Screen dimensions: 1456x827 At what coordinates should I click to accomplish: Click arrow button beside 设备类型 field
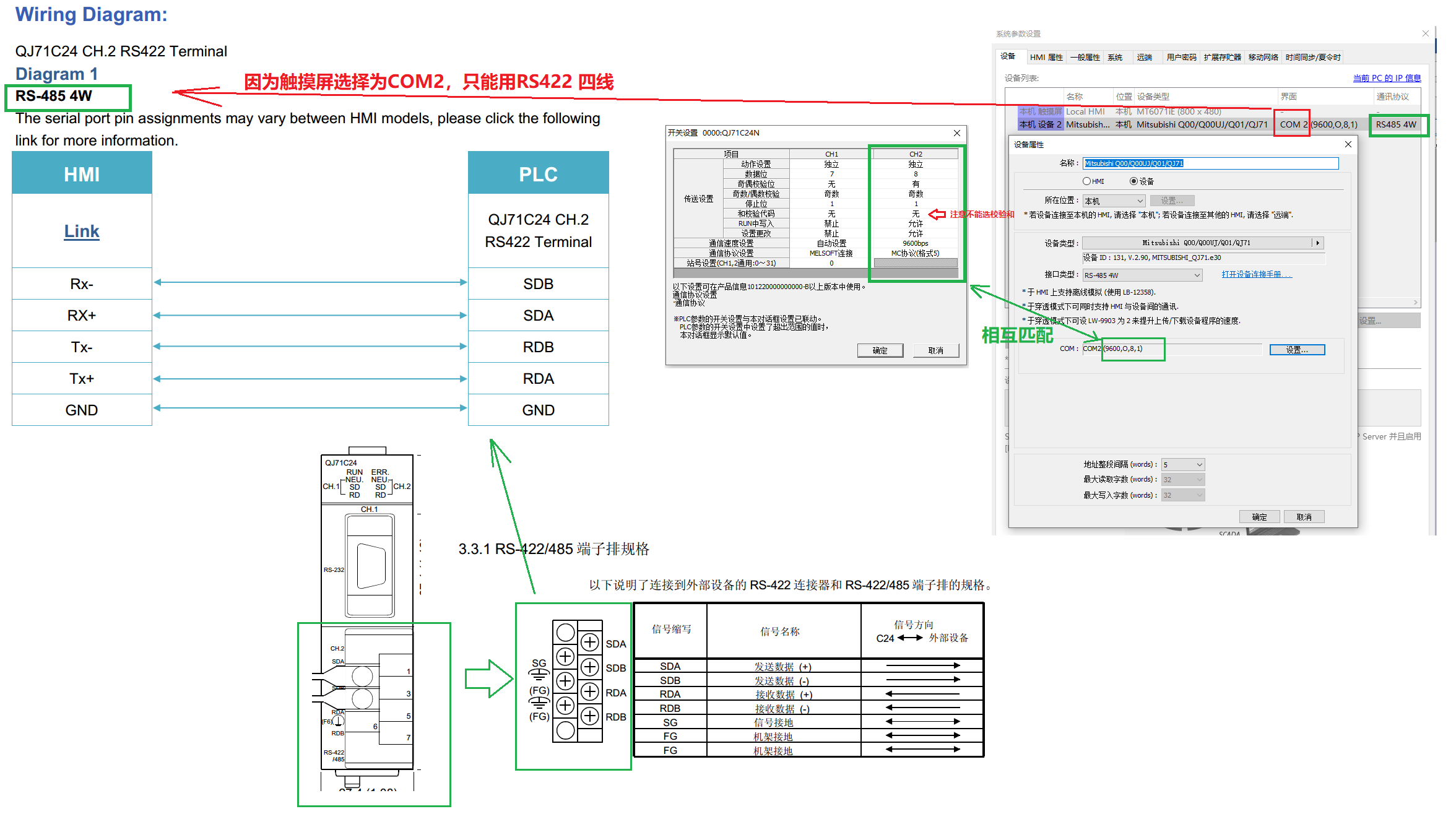pos(1318,243)
